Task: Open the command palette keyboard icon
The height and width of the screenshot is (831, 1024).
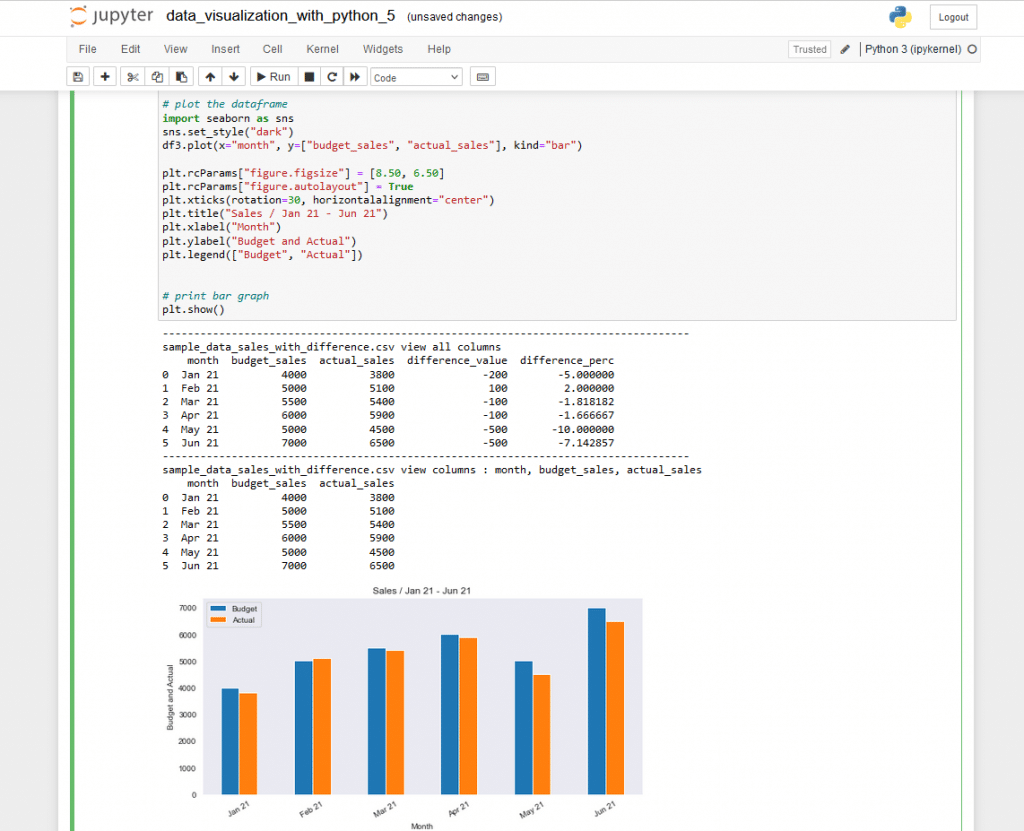Action: [x=483, y=77]
